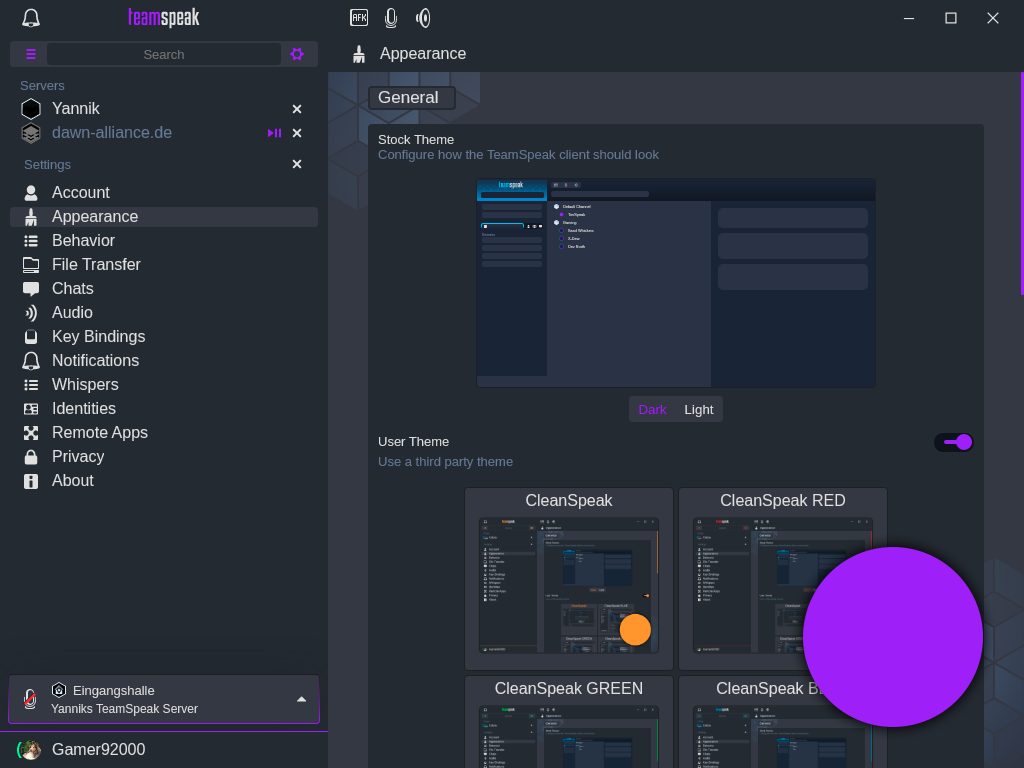Click the stock theme preview image
Image resolution: width=1024 pixels, height=768 pixels.
[676, 283]
